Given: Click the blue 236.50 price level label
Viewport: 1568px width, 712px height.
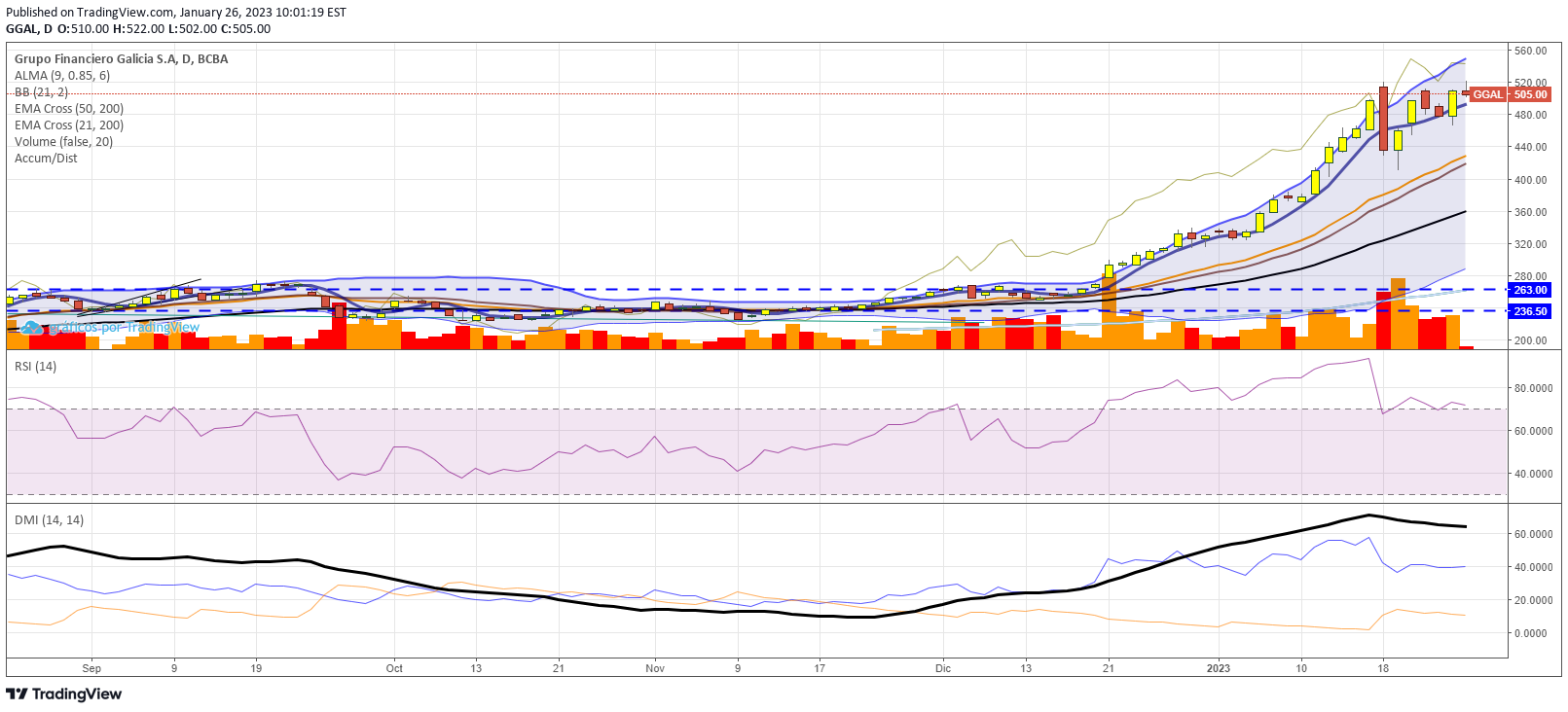Looking at the screenshot, I should 1529,311.
